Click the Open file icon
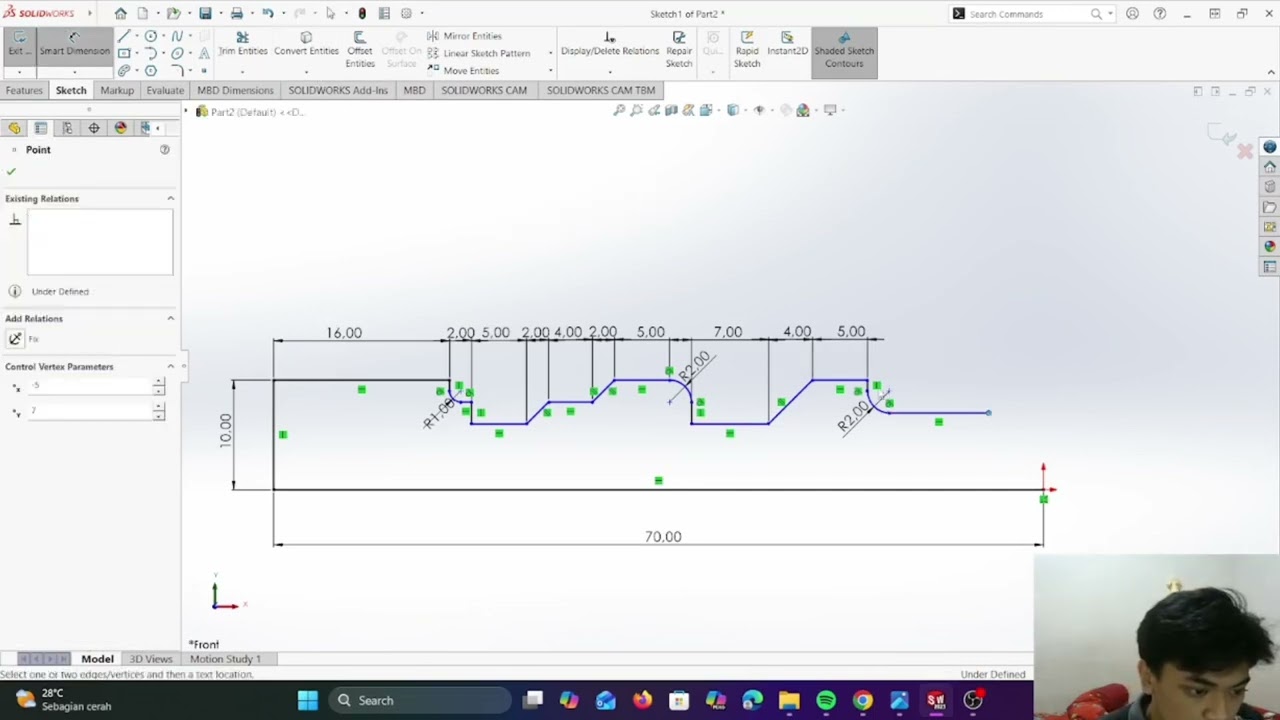The width and height of the screenshot is (1280, 720). click(173, 14)
